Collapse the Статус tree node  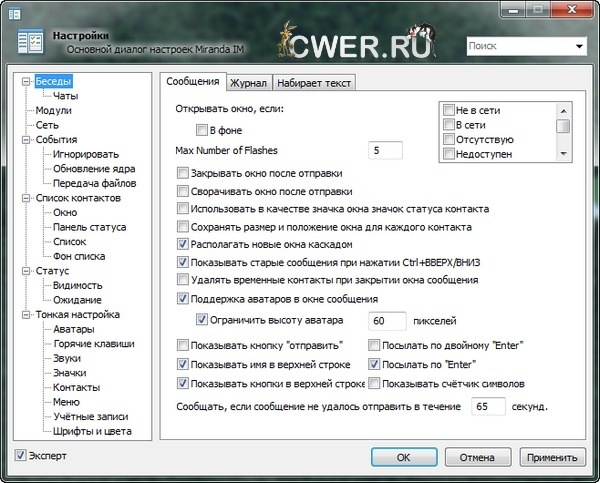click(26, 271)
